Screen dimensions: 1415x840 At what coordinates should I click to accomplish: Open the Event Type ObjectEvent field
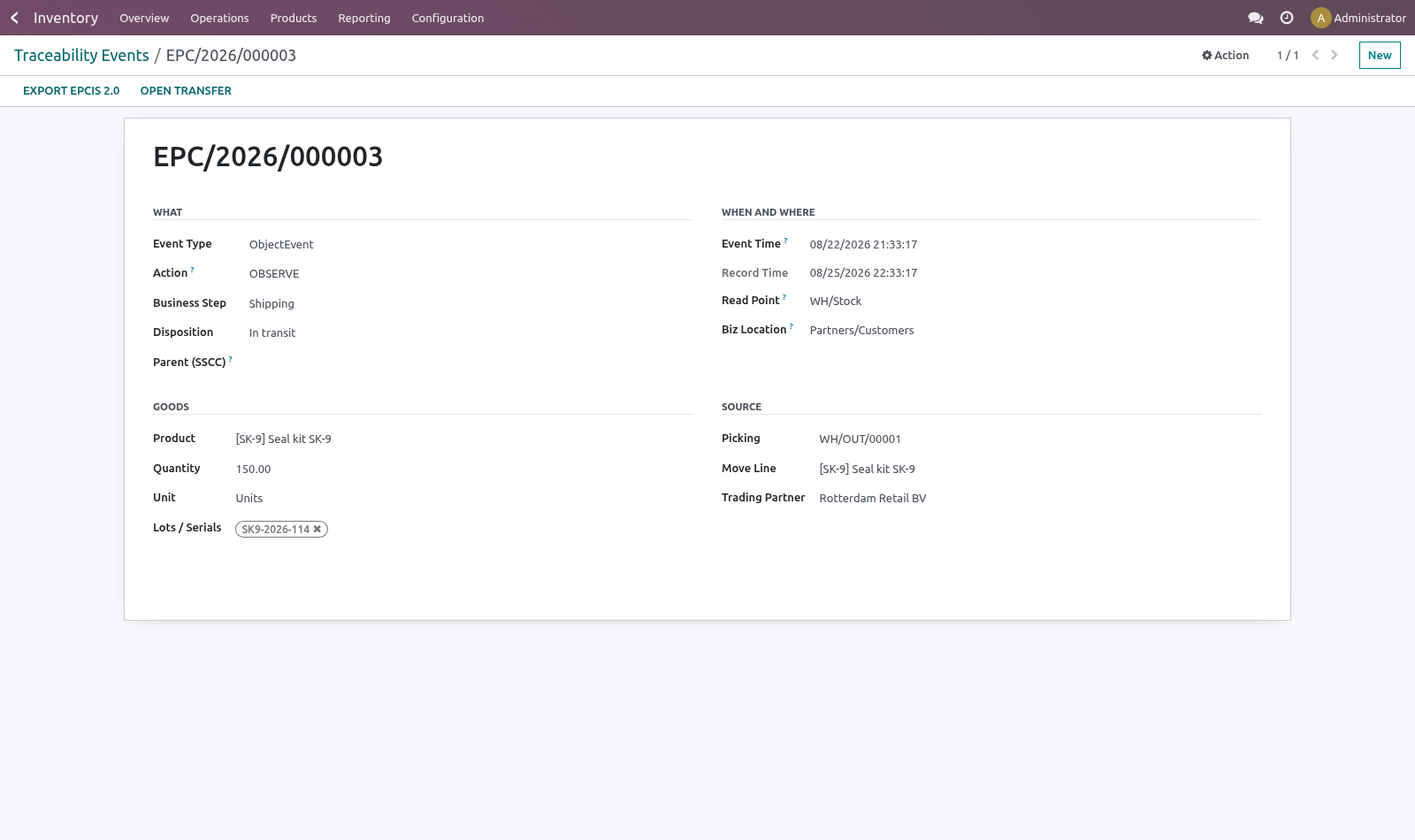pyautogui.click(x=470, y=244)
